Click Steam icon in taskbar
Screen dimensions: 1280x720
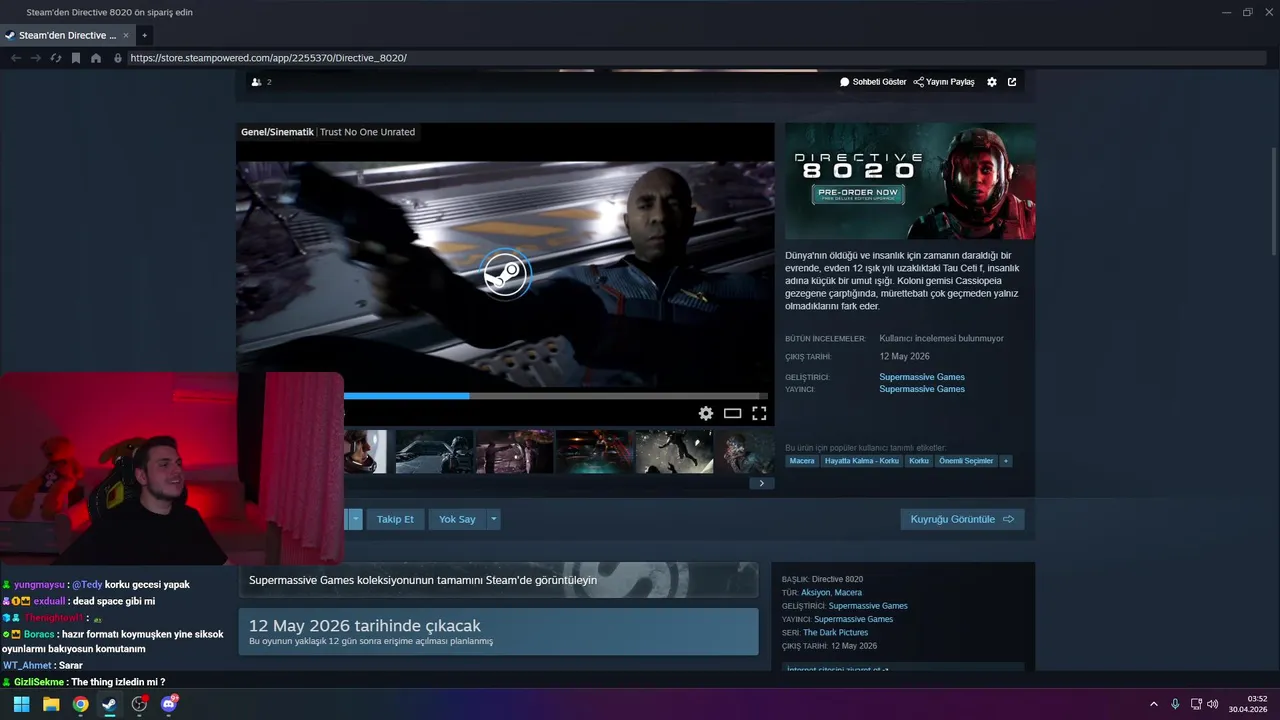coord(109,704)
